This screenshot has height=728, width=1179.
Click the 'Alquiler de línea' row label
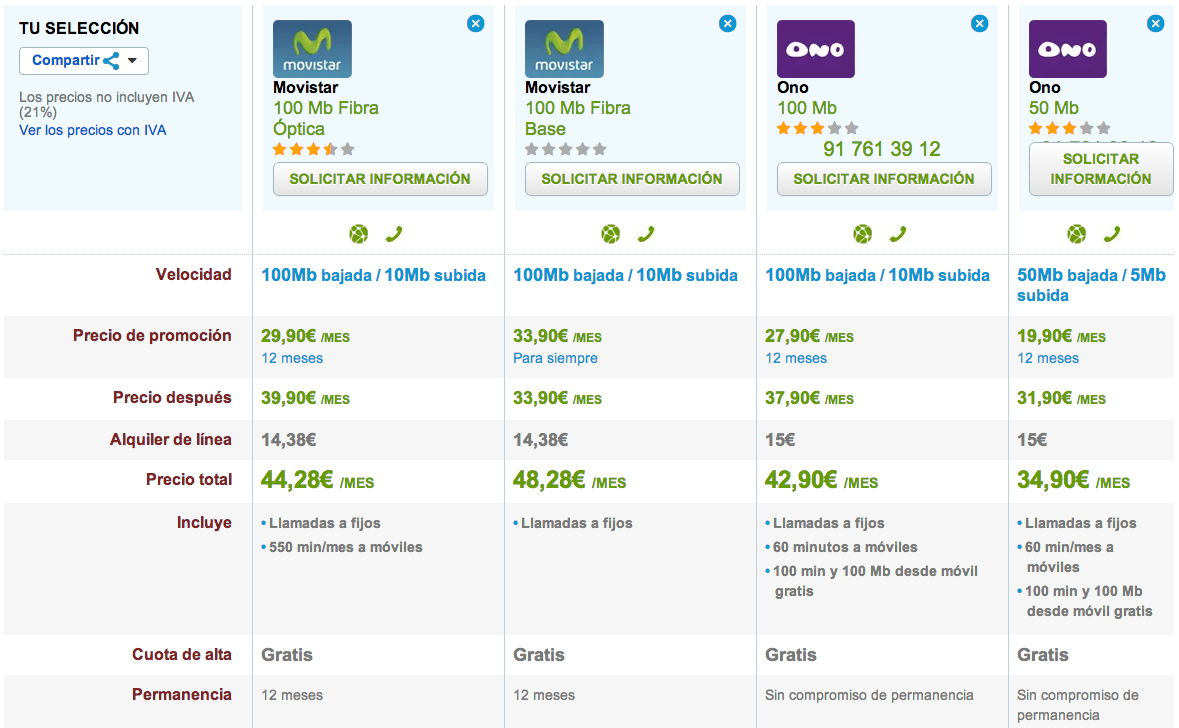(x=171, y=440)
